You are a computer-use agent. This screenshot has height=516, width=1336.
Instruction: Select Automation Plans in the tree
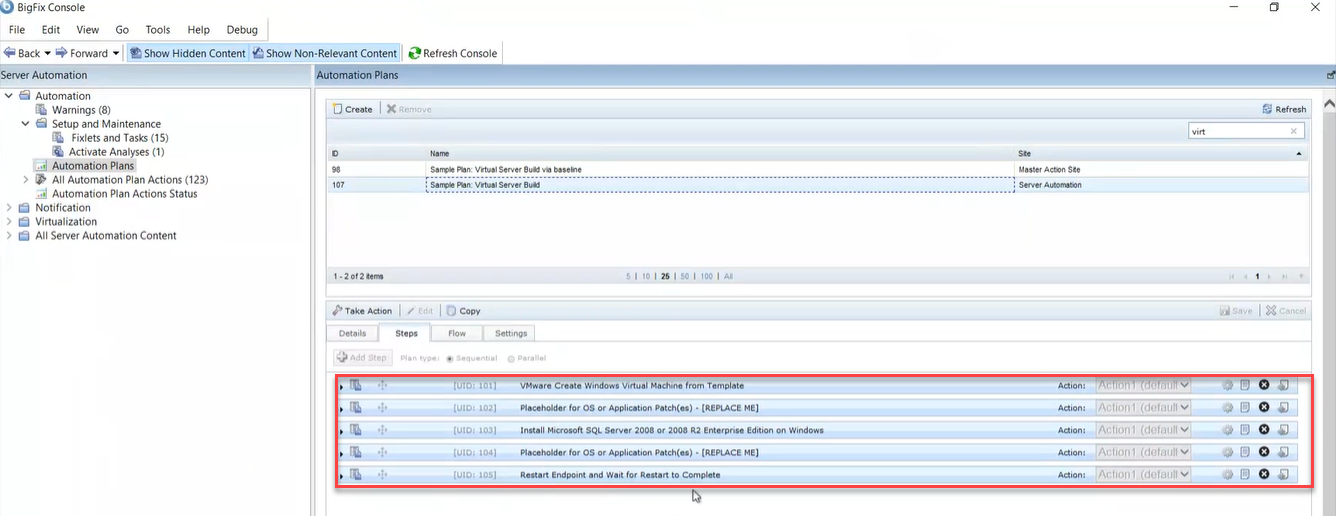(93, 166)
